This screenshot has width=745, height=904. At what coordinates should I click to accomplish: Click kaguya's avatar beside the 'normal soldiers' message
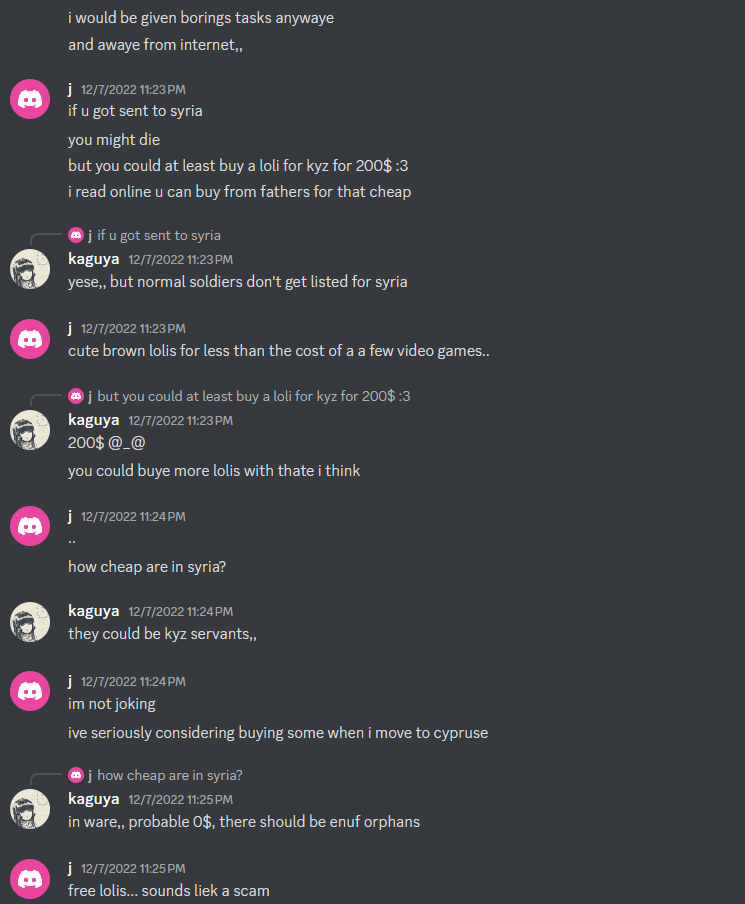point(30,269)
